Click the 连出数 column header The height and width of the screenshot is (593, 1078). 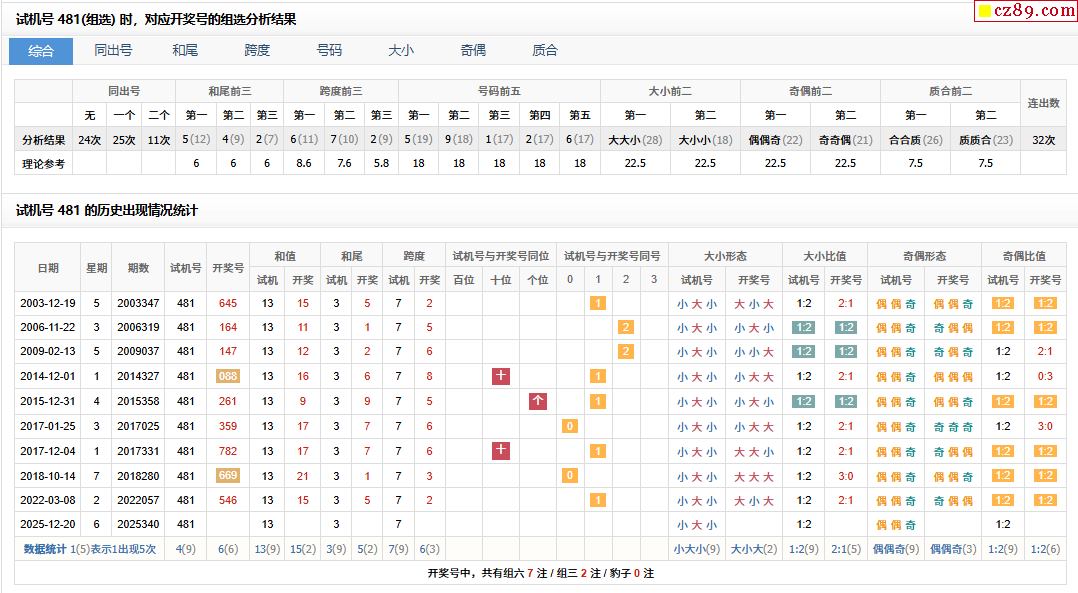(1043, 103)
